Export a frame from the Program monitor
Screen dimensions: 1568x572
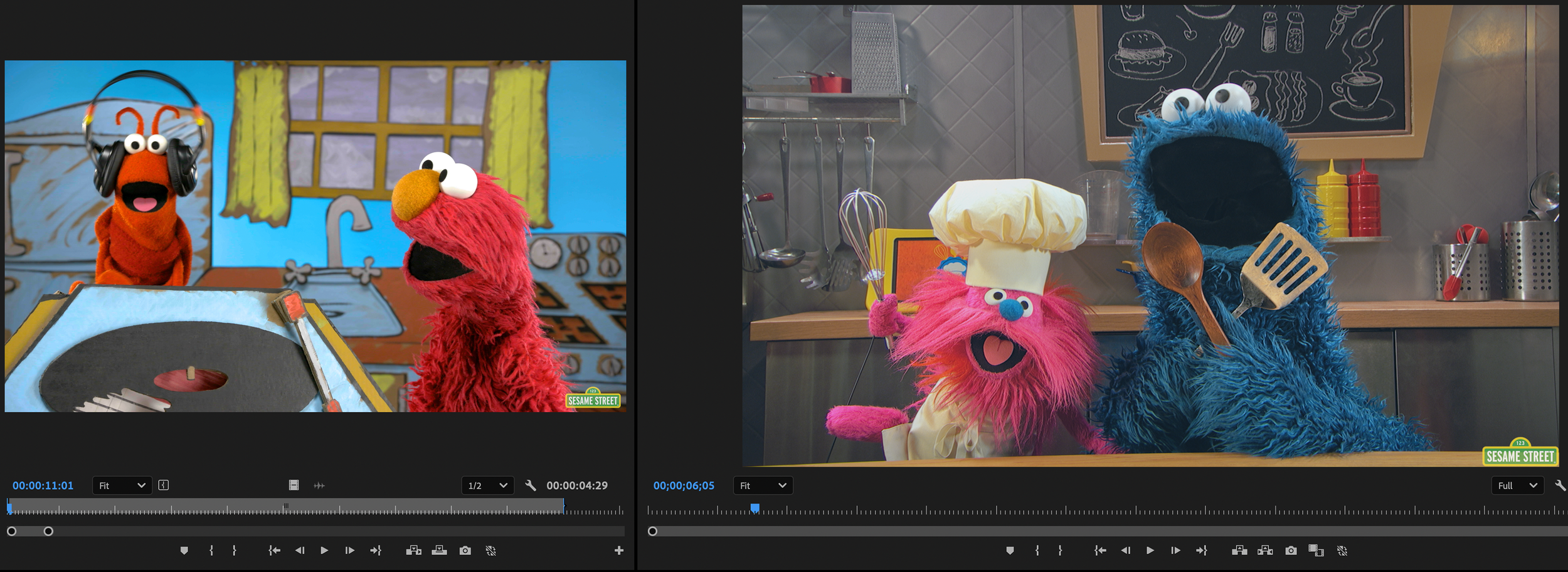pyautogui.click(x=1291, y=551)
